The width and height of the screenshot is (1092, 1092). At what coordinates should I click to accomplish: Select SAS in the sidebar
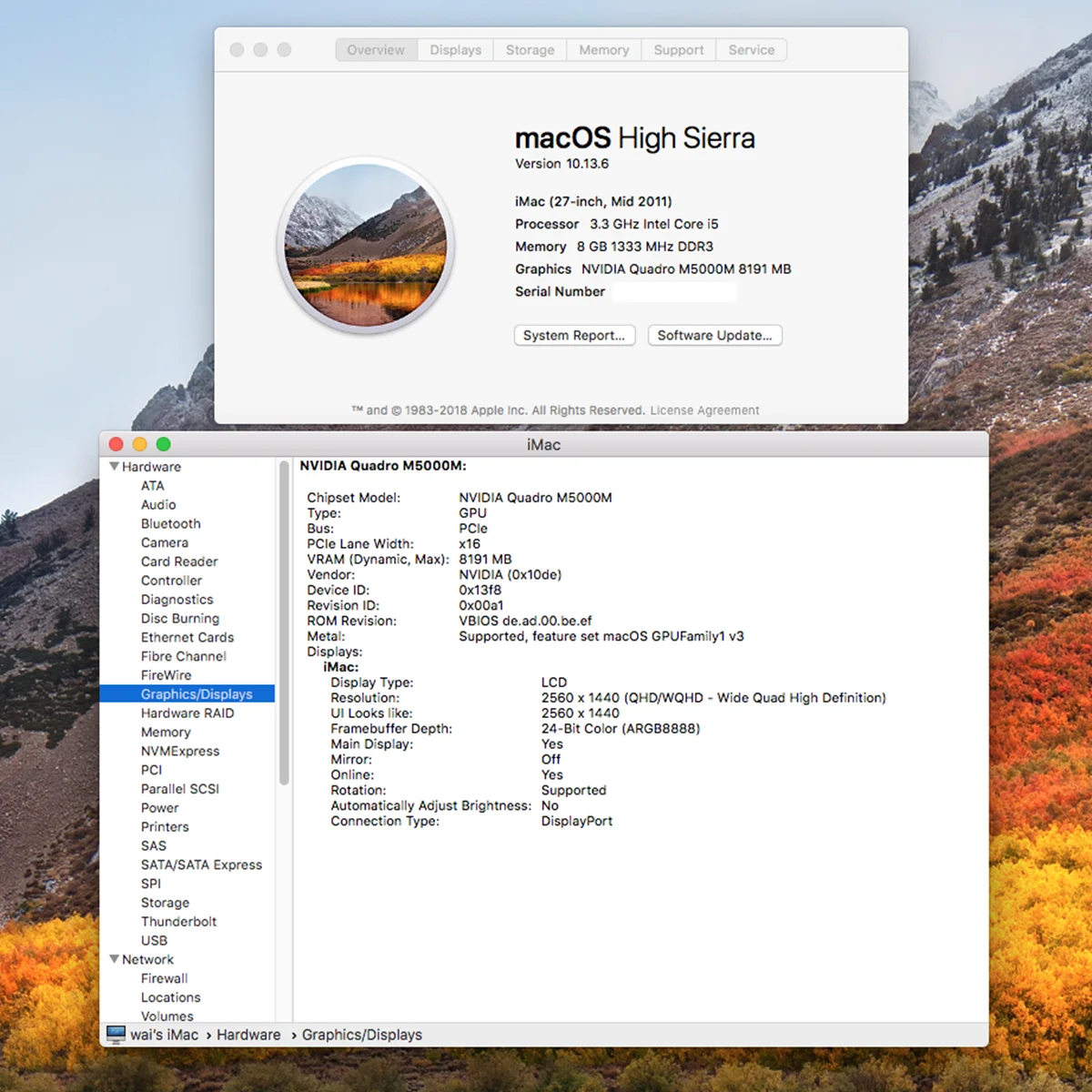(x=154, y=846)
